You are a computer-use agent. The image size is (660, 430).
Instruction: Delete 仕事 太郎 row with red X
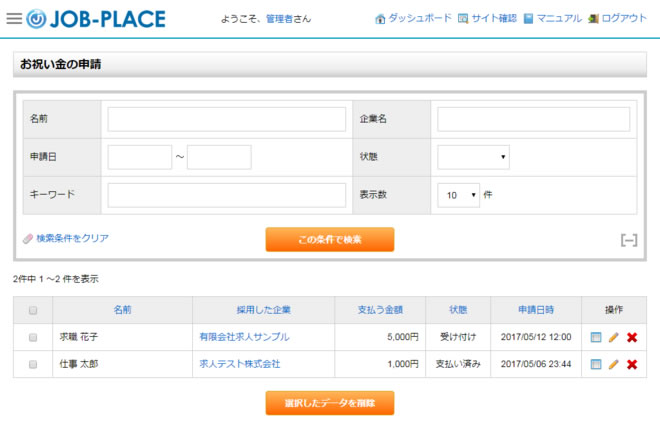coord(632,364)
